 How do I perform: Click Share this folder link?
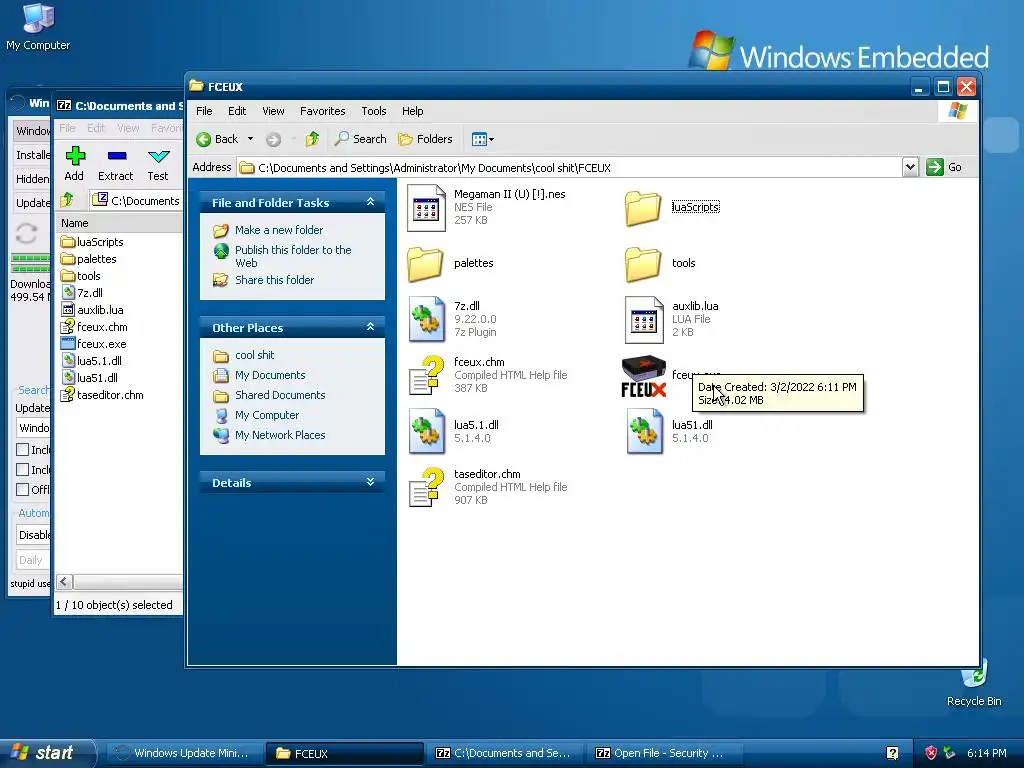[x=274, y=280]
